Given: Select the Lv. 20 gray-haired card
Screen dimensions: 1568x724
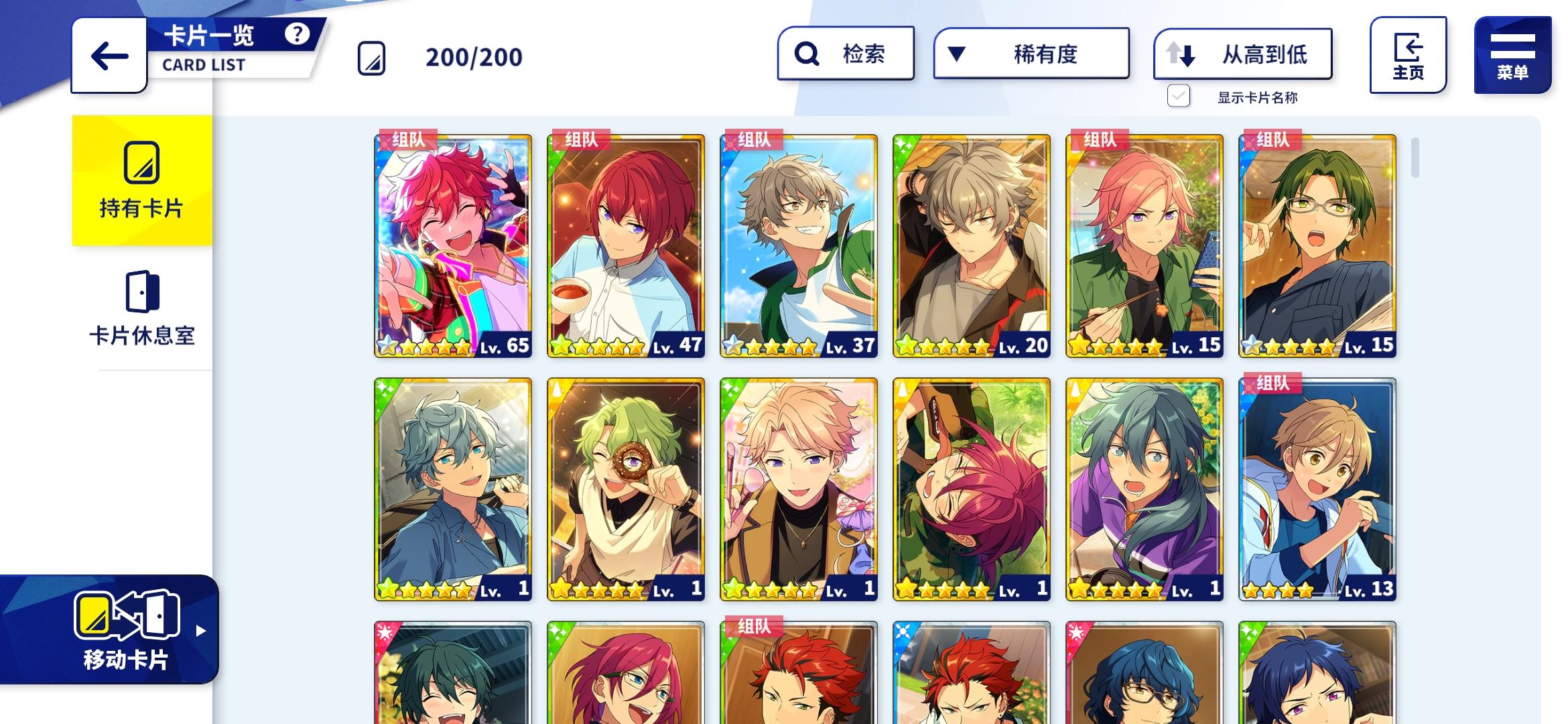Looking at the screenshot, I should tap(972, 246).
